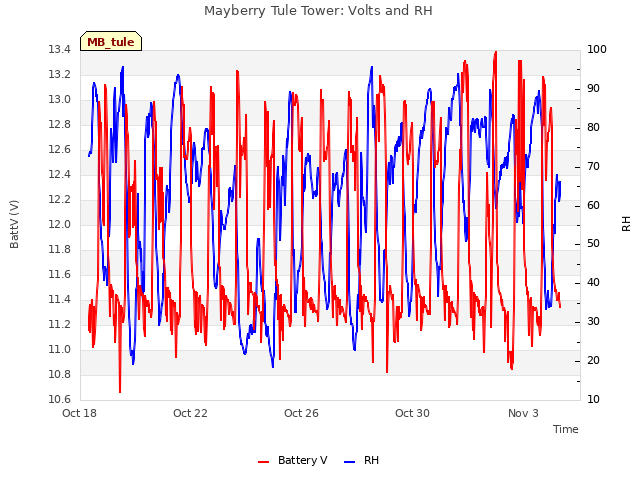The image size is (640, 480).
Task: Click the 100 RH tick label
Action: [597, 50]
